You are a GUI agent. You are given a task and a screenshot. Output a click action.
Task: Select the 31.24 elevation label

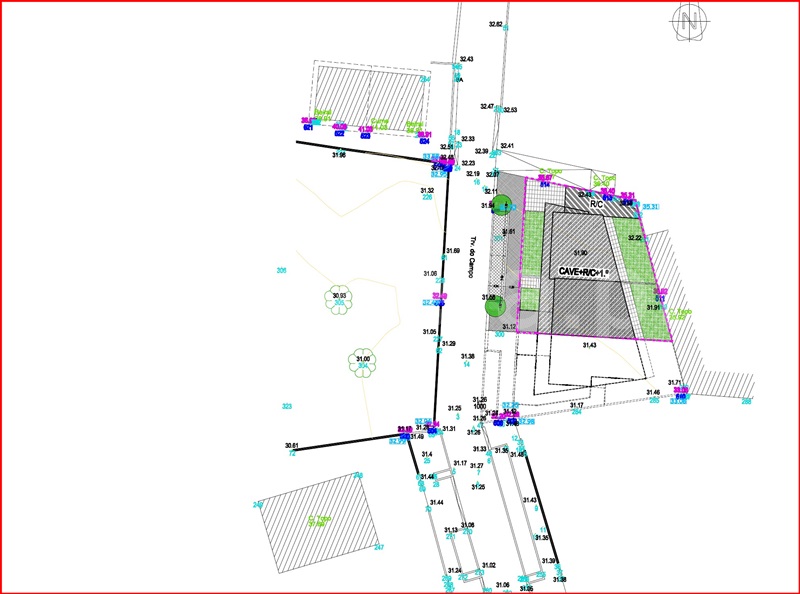click(x=455, y=570)
